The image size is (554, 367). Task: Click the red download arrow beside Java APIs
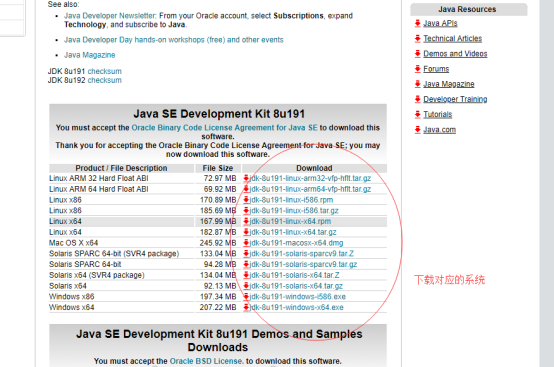click(x=418, y=23)
